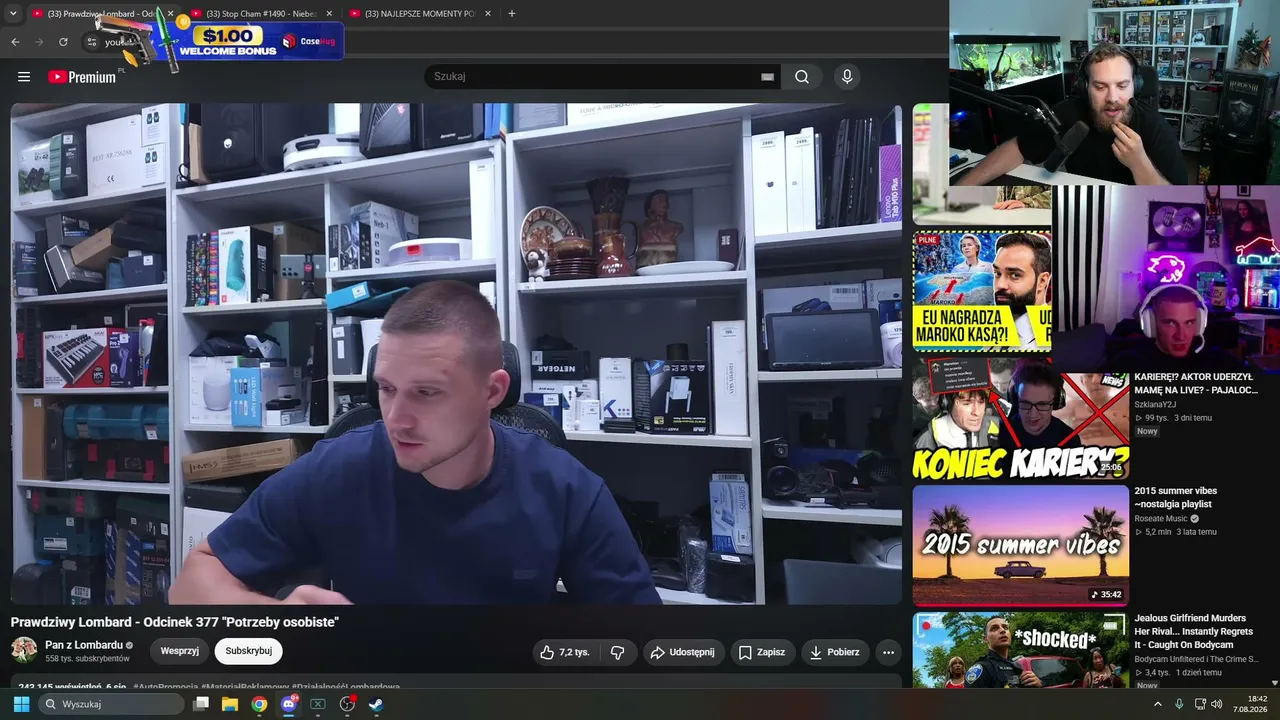Open 2015 summer vibes thumbnail
The image size is (1280, 720).
tap(1020, 545)
